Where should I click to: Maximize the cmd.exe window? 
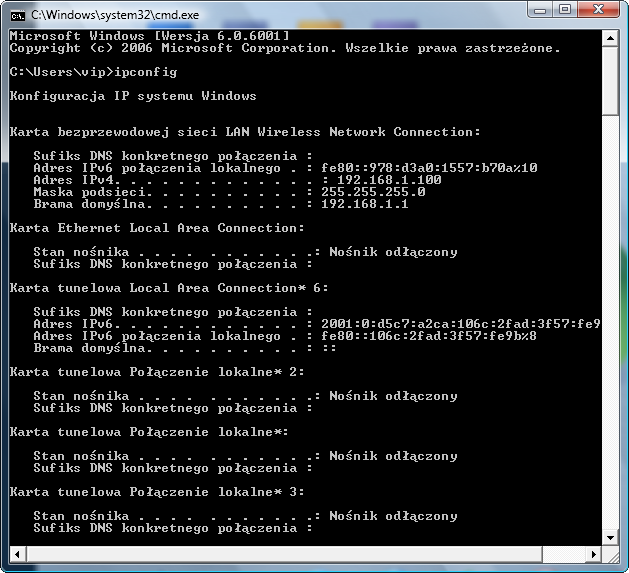[565, 11]
